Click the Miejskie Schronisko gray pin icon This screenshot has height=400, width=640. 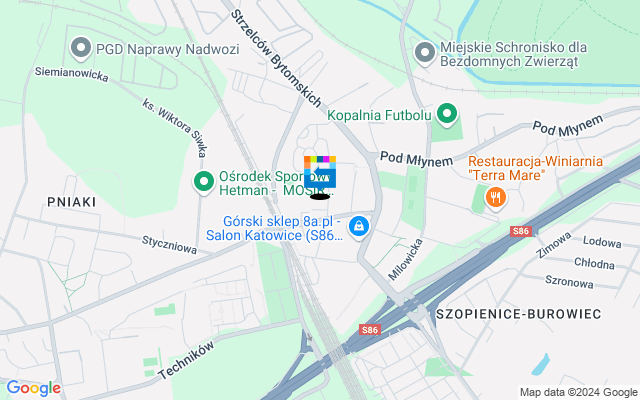click(x=425, y=53)
